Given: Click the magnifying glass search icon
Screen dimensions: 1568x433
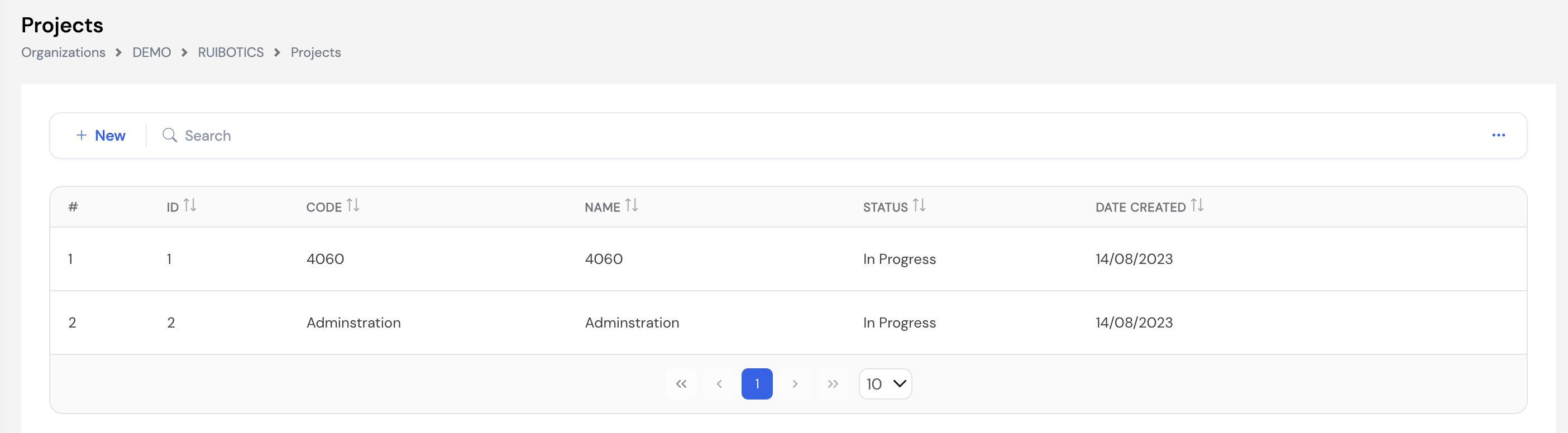Looking at the screenshot, I should pyautogui.click(x=170, y=135).
